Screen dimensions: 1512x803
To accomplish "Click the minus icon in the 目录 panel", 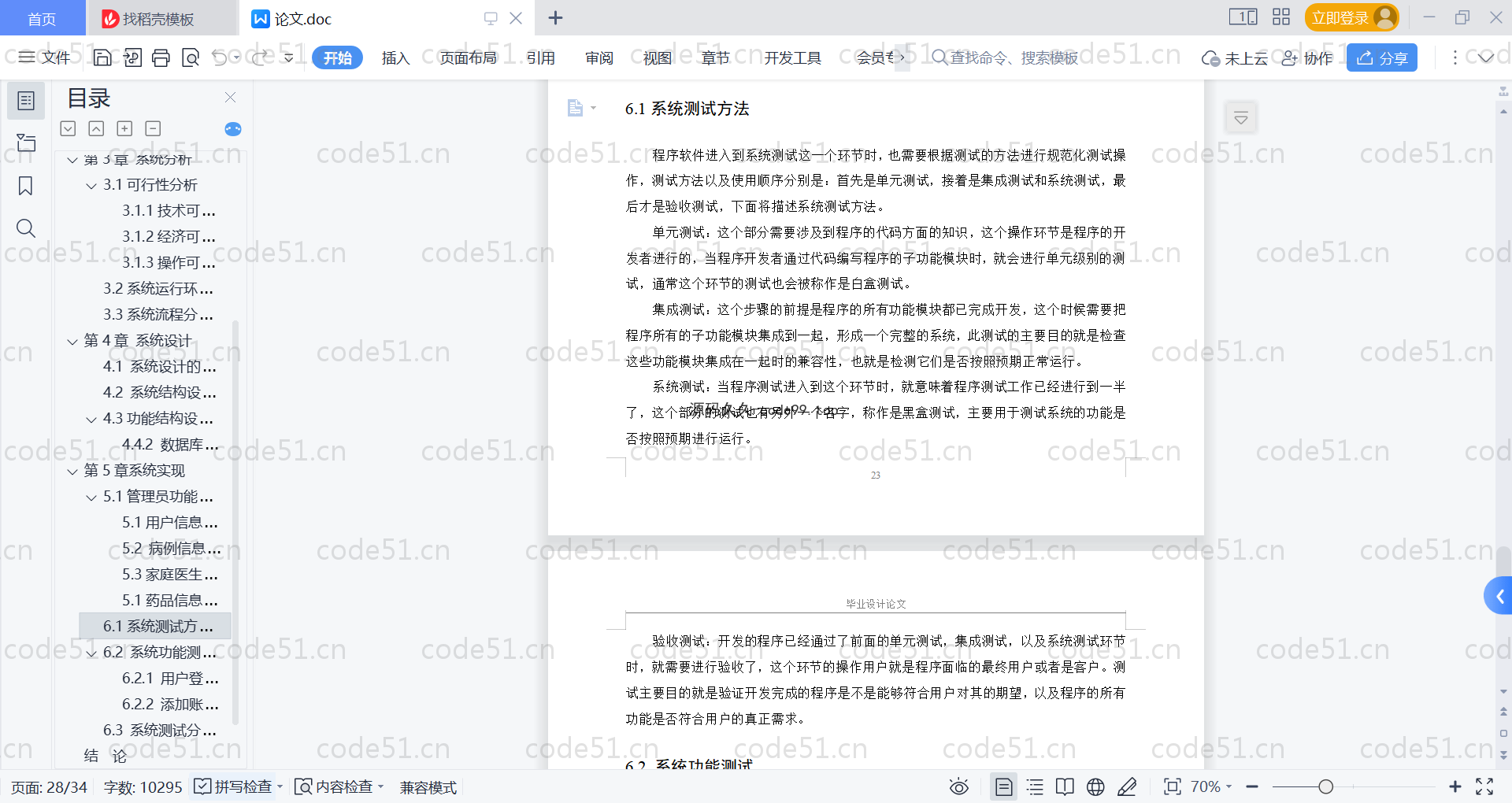I will click(153, 128).
